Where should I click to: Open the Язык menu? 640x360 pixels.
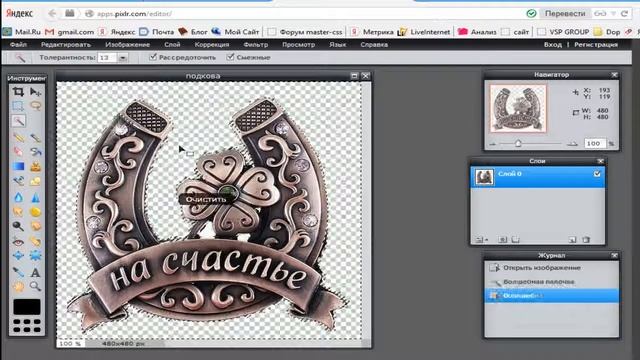[338, 44]
